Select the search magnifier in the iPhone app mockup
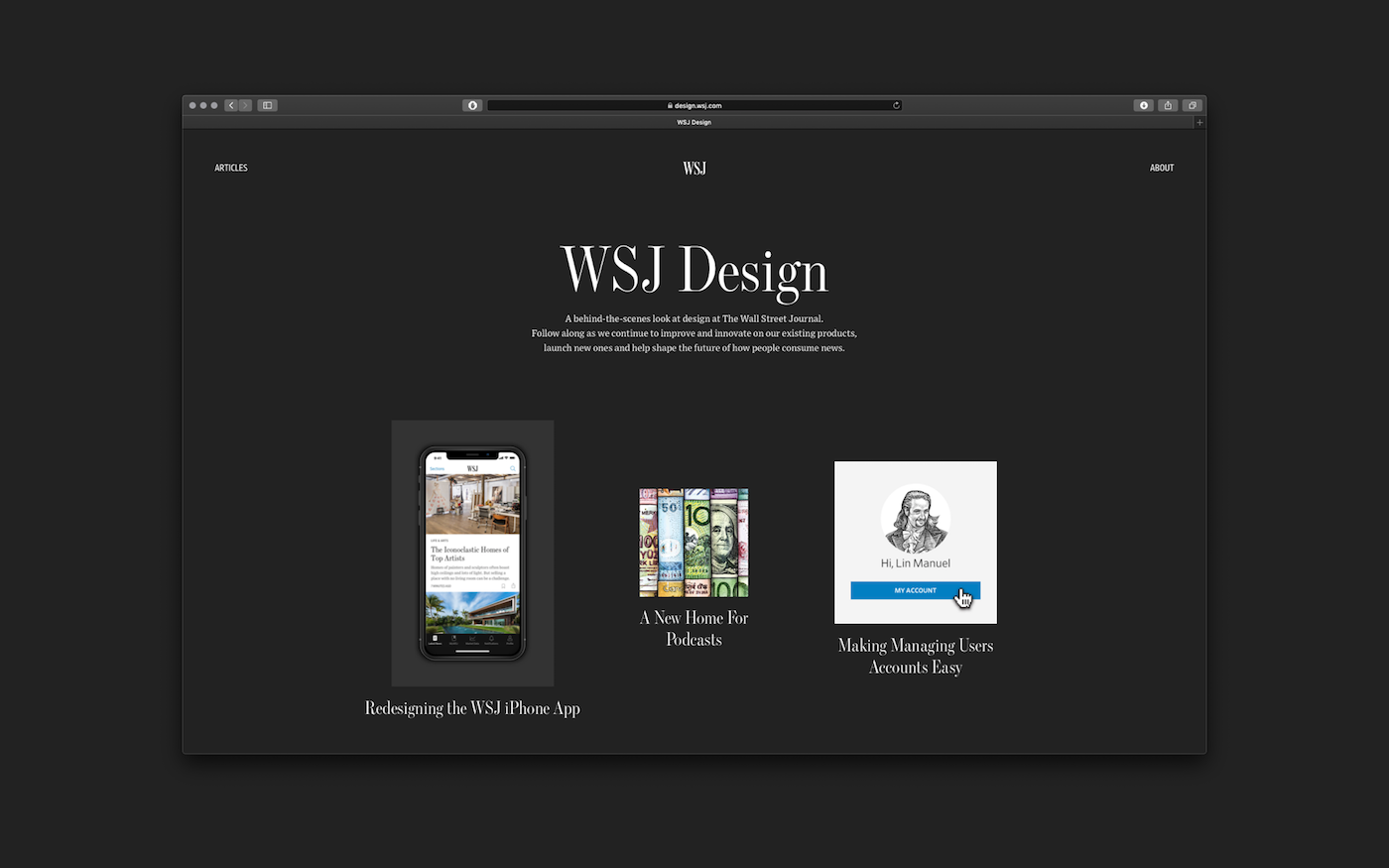Image resolution: width=1389 pixels, height=868 pixels. [513, 468]
